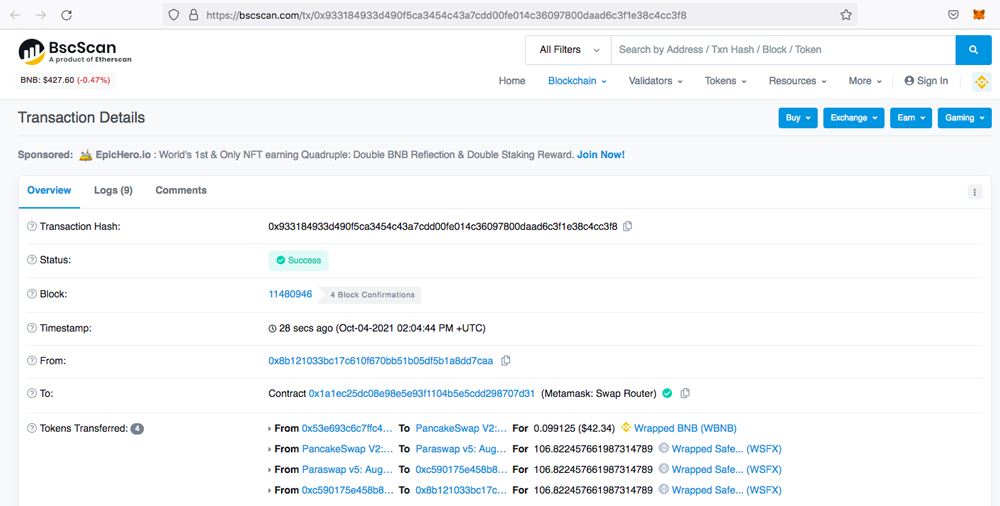Expand the More menu
This screenshot has height=506, width=1000.
[865, 81]
